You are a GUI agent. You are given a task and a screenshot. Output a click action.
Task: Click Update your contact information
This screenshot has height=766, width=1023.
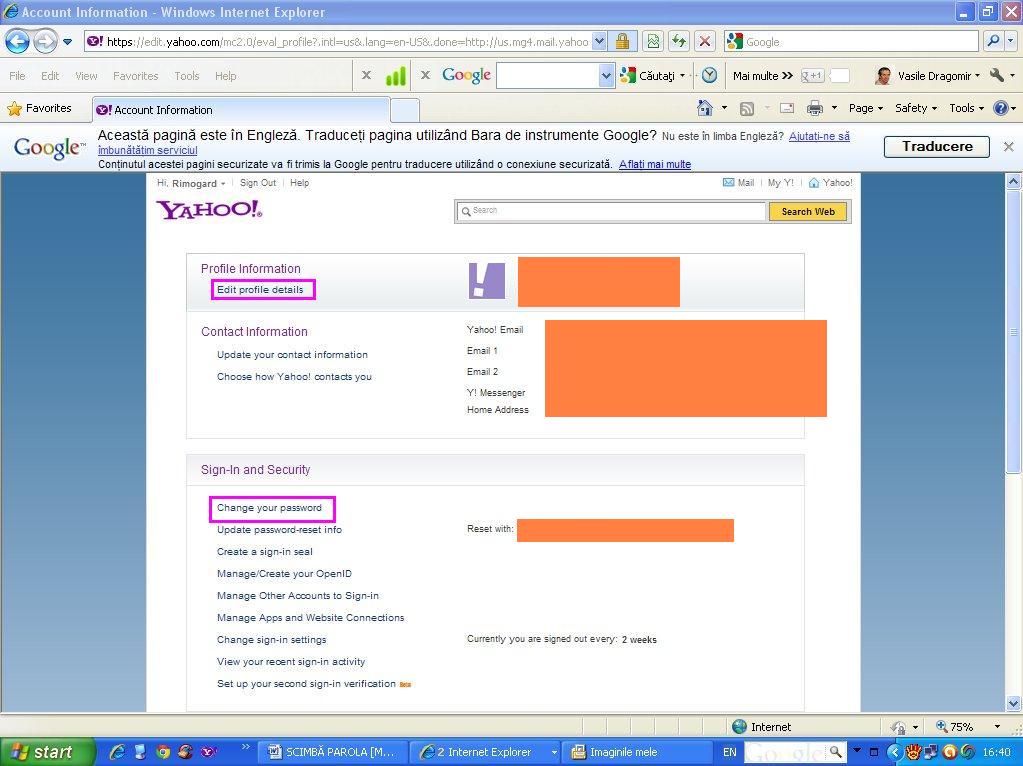(x=292, y=354)
